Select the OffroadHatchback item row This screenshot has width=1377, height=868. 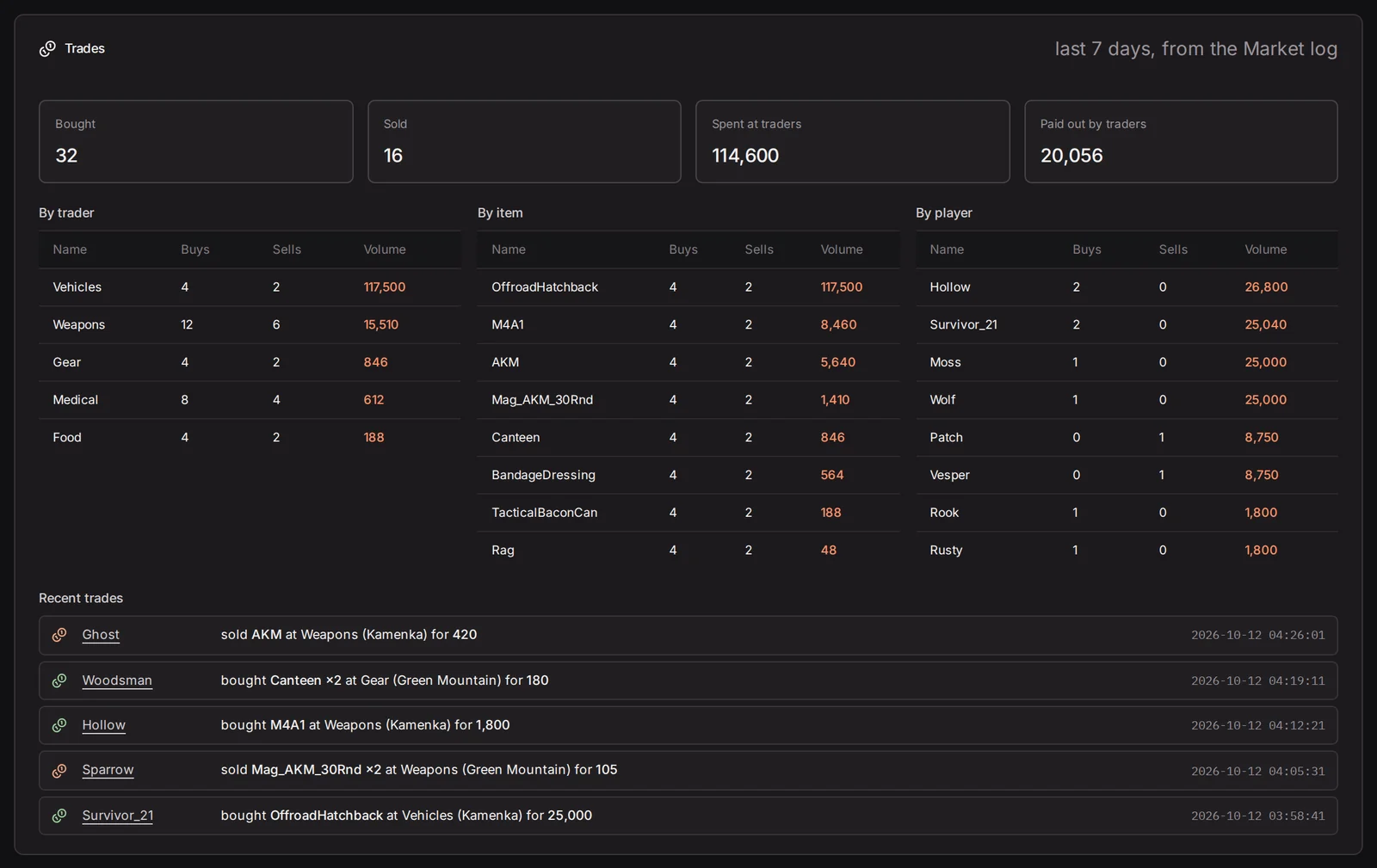click(x=688, y=287)
